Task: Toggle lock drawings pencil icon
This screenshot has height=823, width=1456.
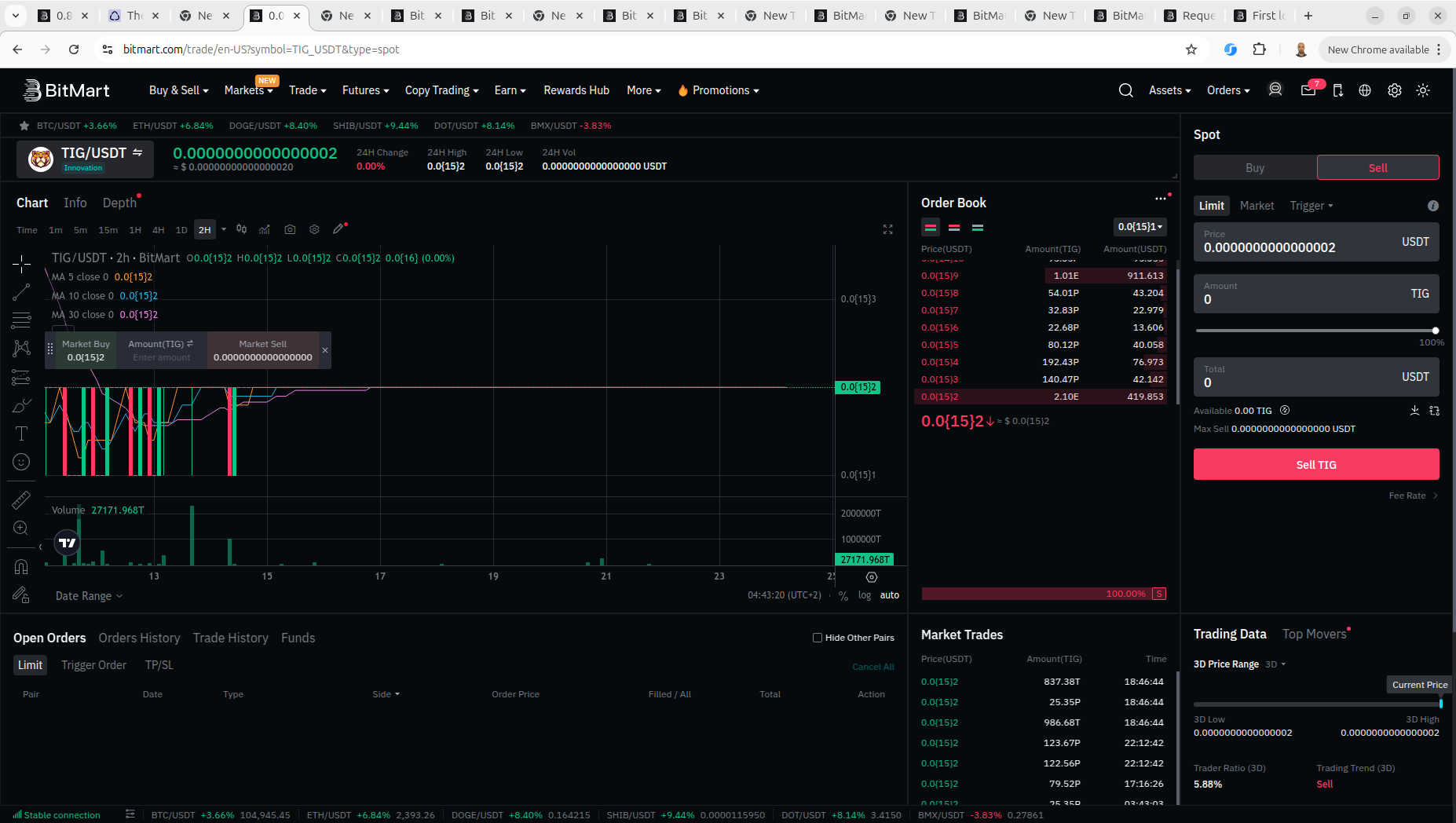Action: pyautogui.click(x=21, y=594)
